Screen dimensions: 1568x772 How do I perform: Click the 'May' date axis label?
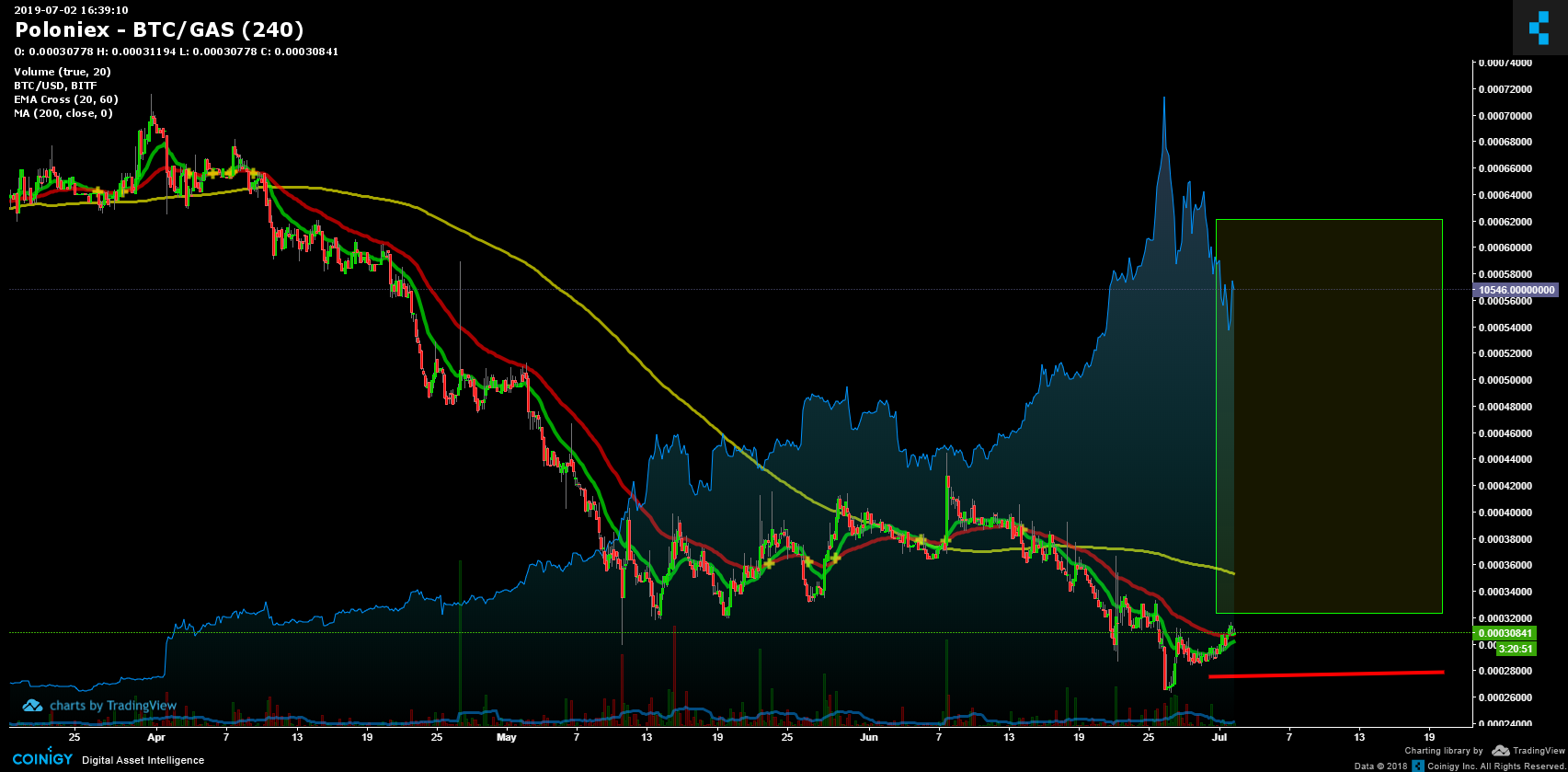click(506, 737)
